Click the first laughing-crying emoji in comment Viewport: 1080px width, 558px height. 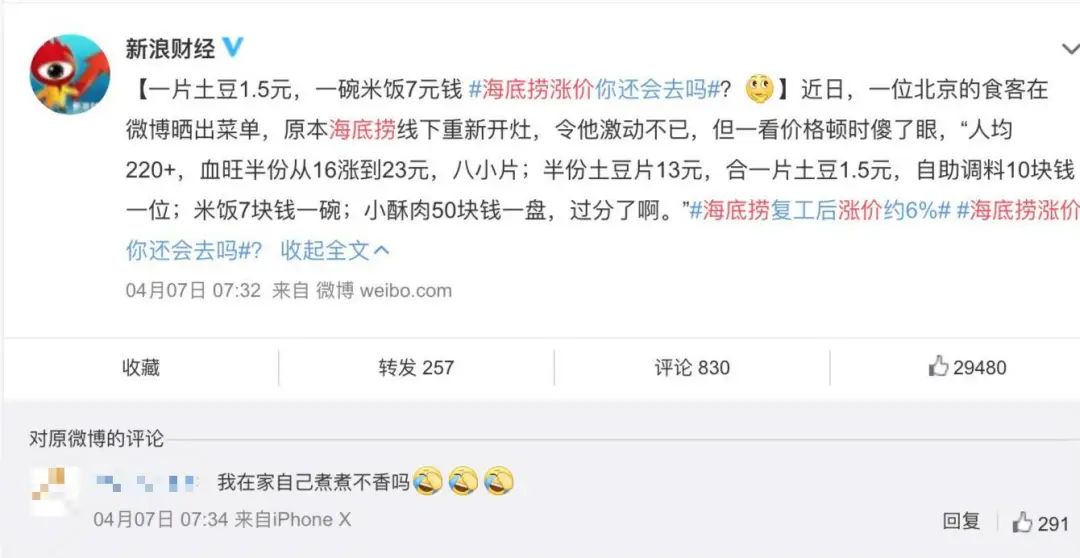click(428, 481)
